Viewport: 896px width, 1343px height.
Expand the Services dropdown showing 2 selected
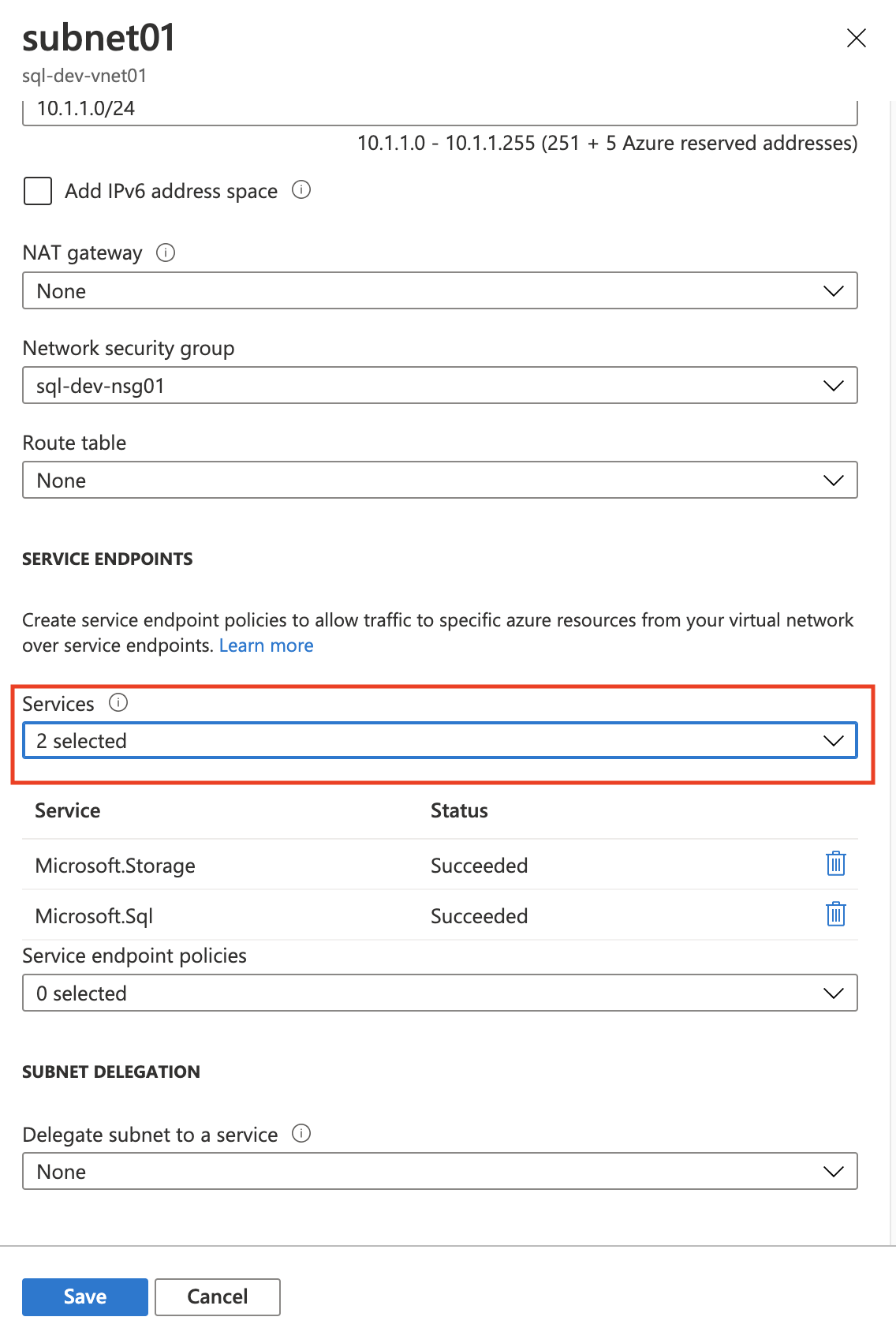coord(439,741)
